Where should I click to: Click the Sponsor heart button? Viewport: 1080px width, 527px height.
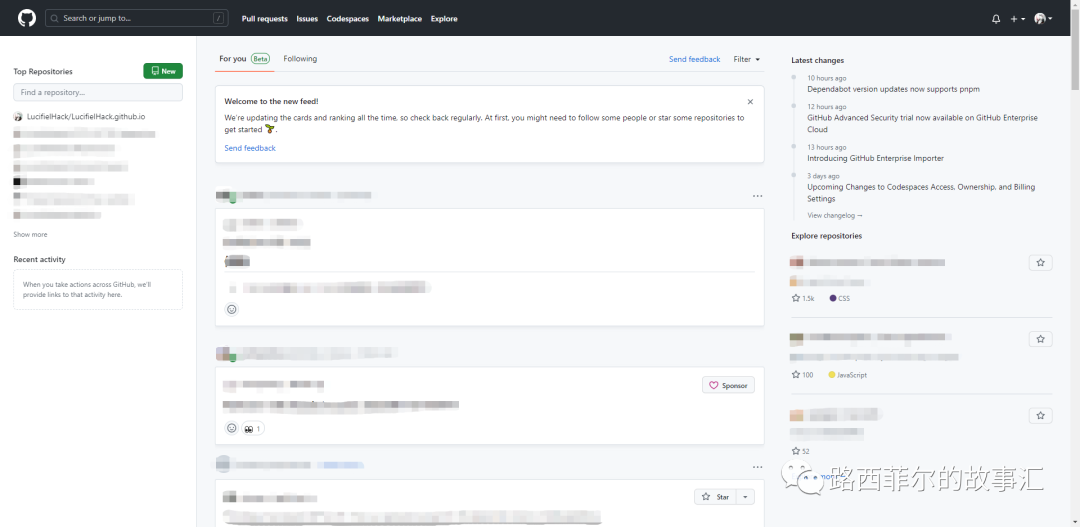coord(728,386)
